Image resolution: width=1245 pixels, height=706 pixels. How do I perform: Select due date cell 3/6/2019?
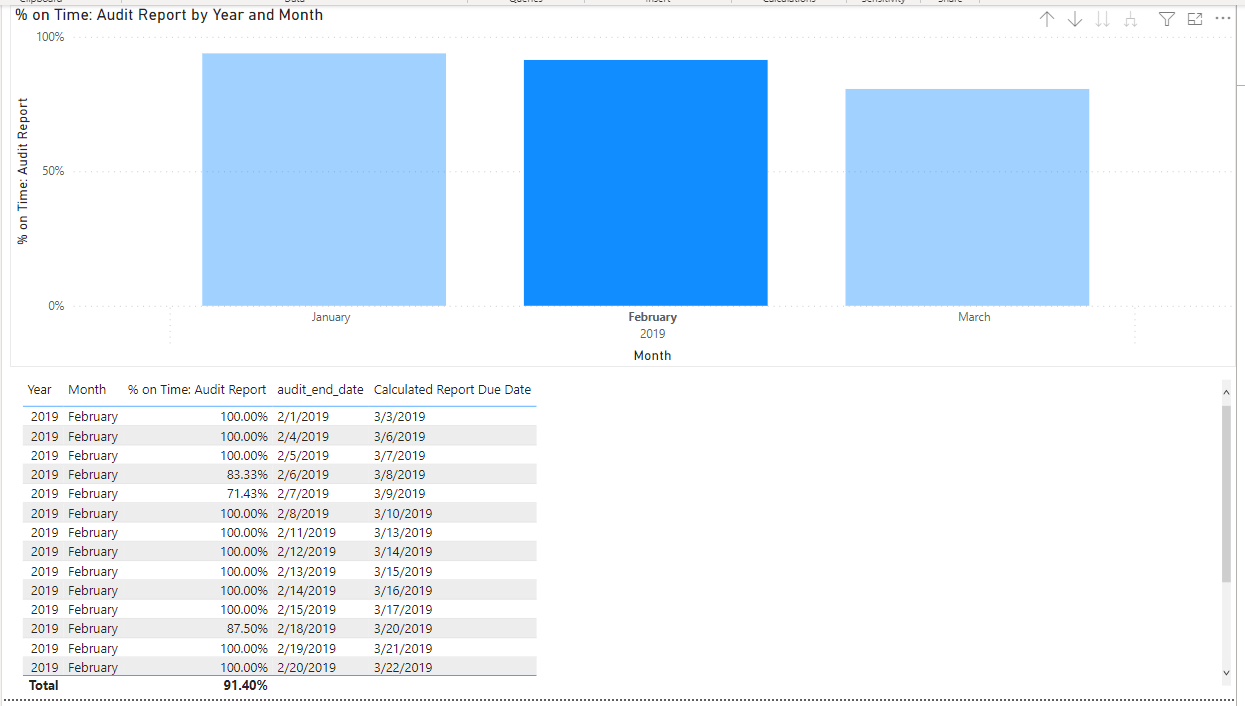[400, 437]
